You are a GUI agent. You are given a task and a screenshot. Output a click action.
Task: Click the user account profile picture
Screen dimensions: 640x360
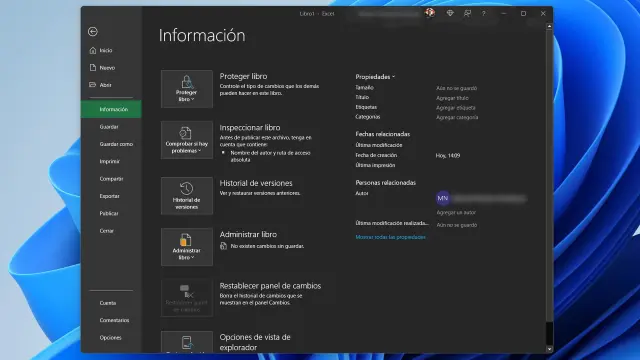point(430,13)
